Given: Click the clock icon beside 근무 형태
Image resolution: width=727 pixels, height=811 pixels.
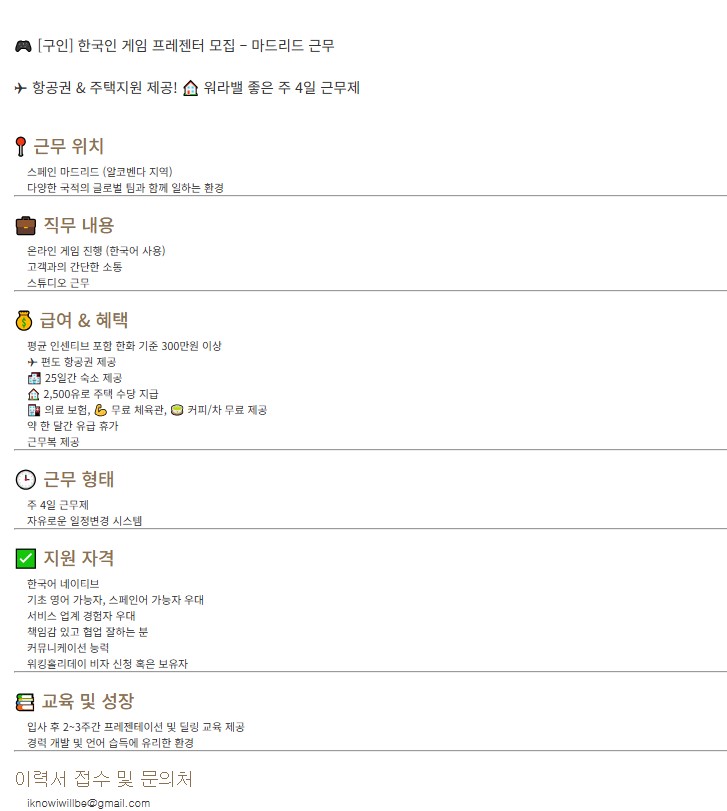Looking at the screenshot, I should [x=25, y=480].
